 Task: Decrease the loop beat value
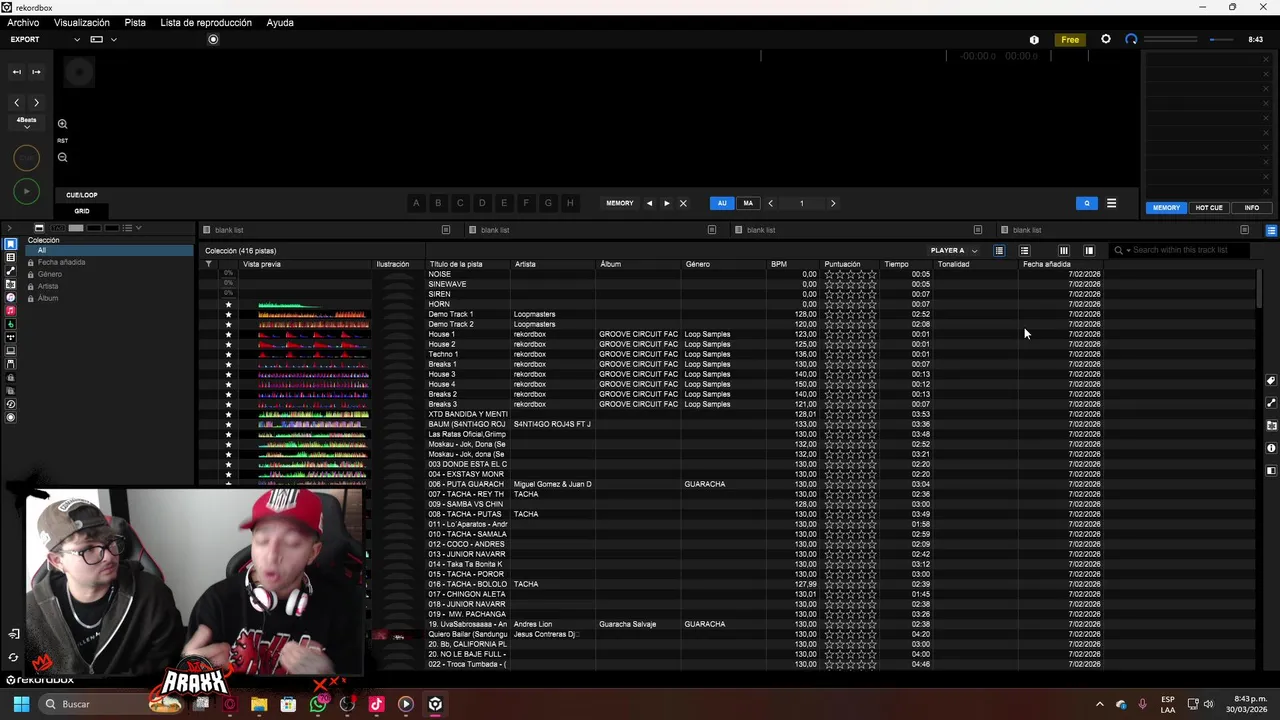770,203
